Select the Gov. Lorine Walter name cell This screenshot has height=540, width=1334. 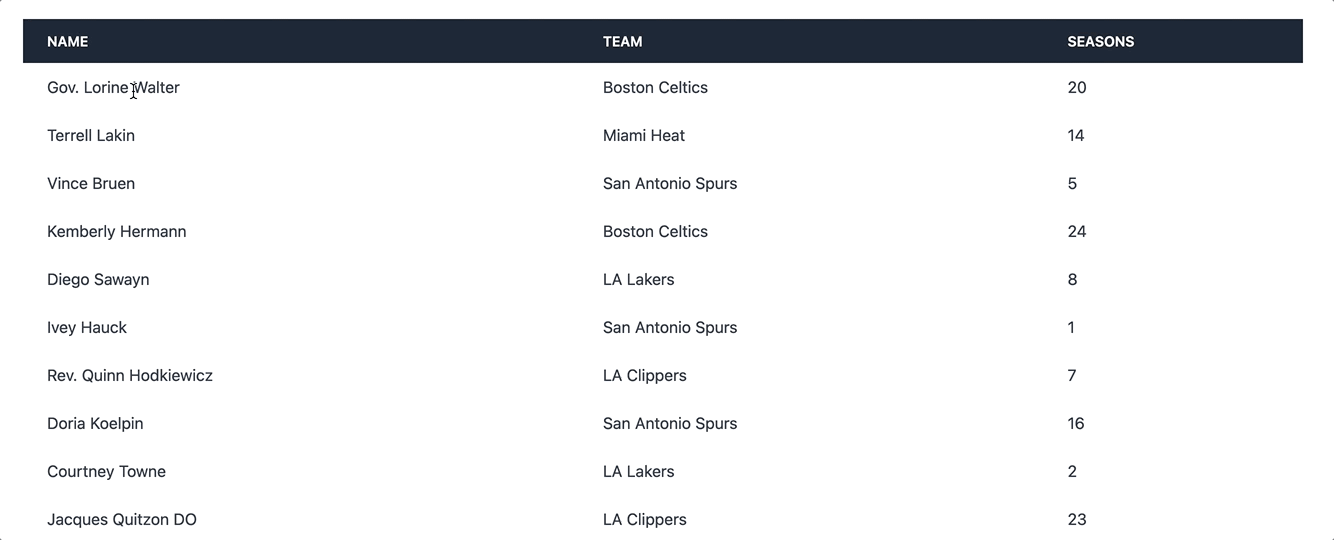(x=113, y=88)
